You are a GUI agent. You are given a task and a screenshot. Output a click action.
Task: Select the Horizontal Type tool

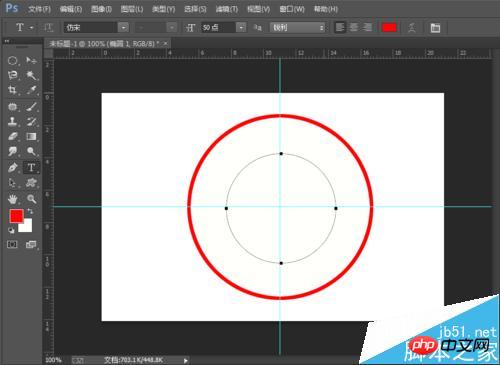31,167
